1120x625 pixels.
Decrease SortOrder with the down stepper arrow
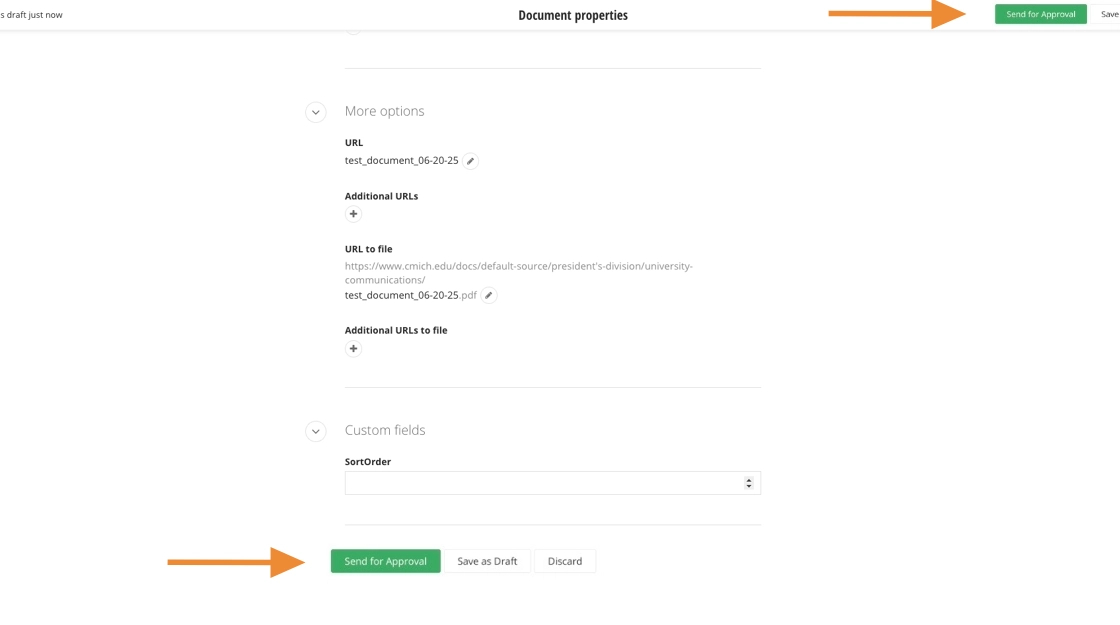click(749, 487)
